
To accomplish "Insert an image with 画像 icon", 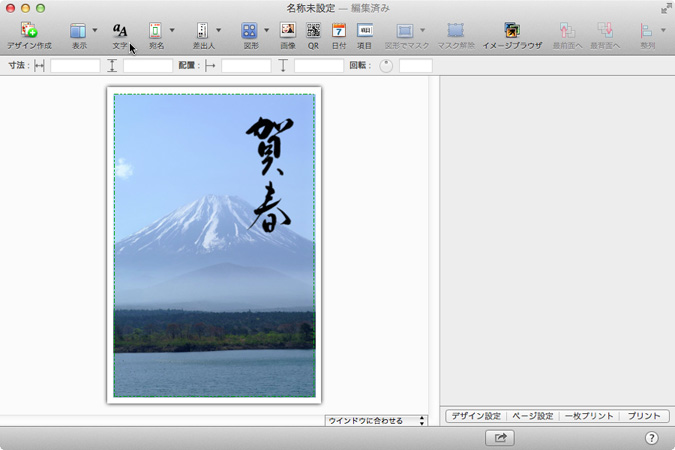I will tap(287, 32).
